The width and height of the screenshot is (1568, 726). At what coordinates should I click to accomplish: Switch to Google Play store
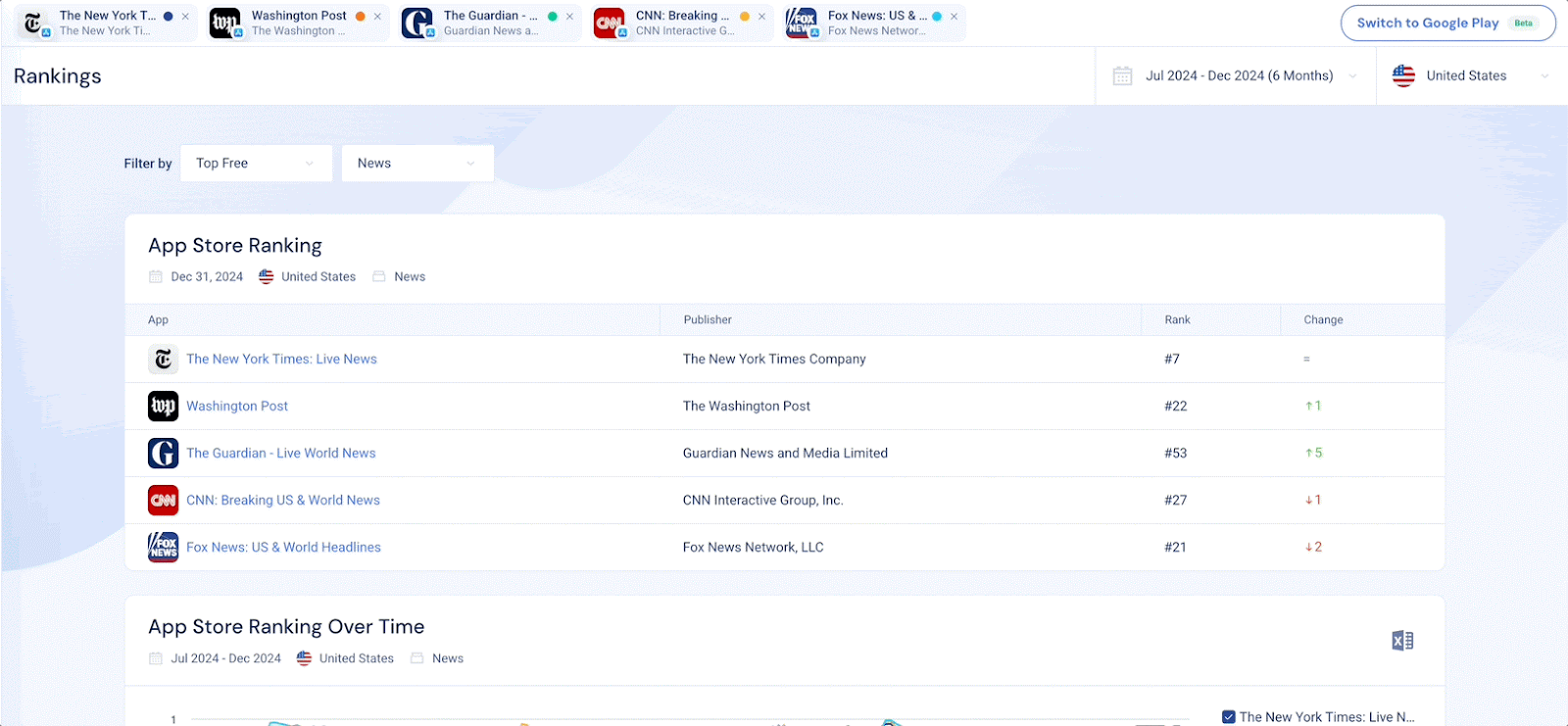click(1447, 24)
